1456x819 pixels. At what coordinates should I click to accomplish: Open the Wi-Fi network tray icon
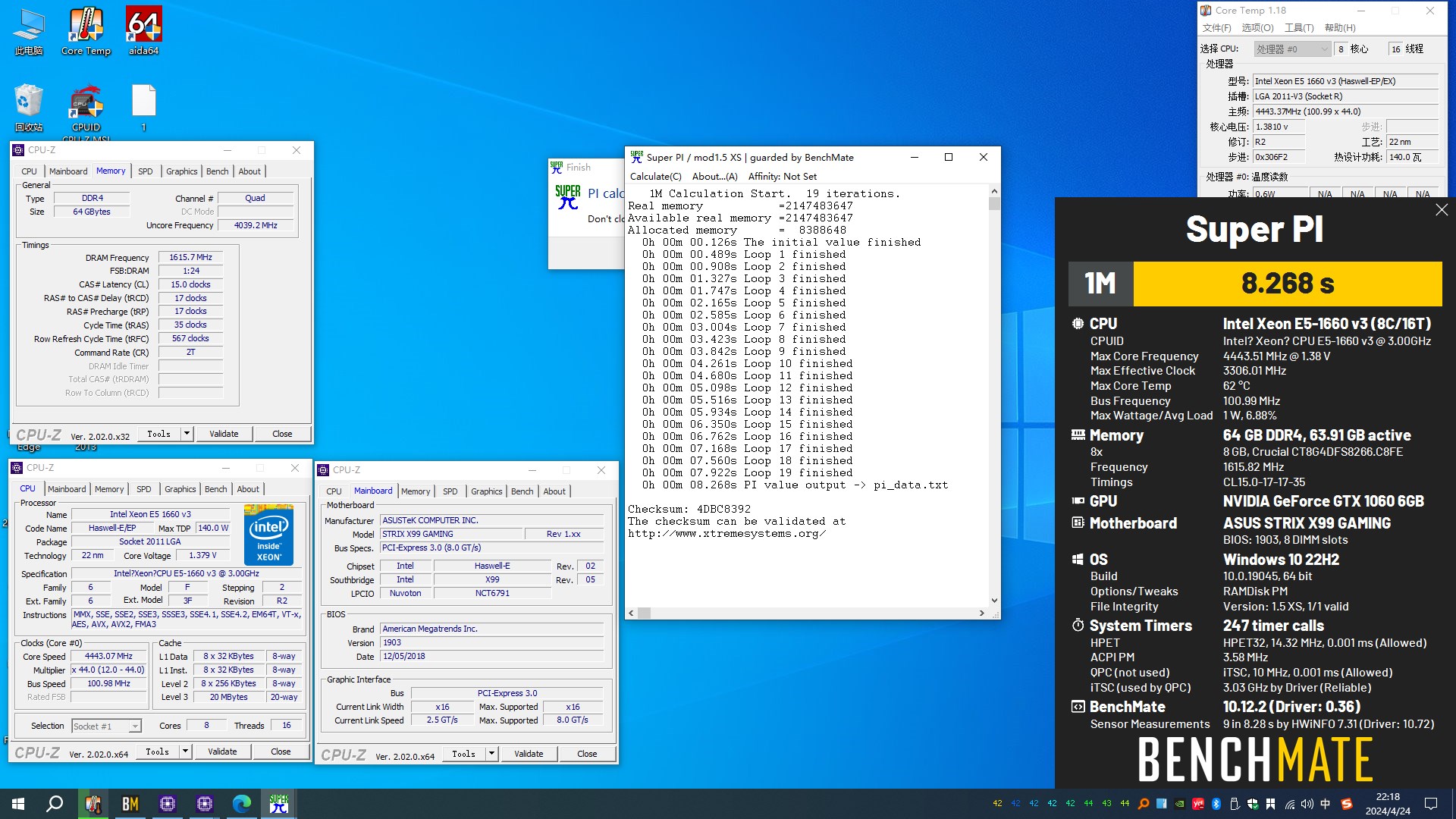[1289, 804]
